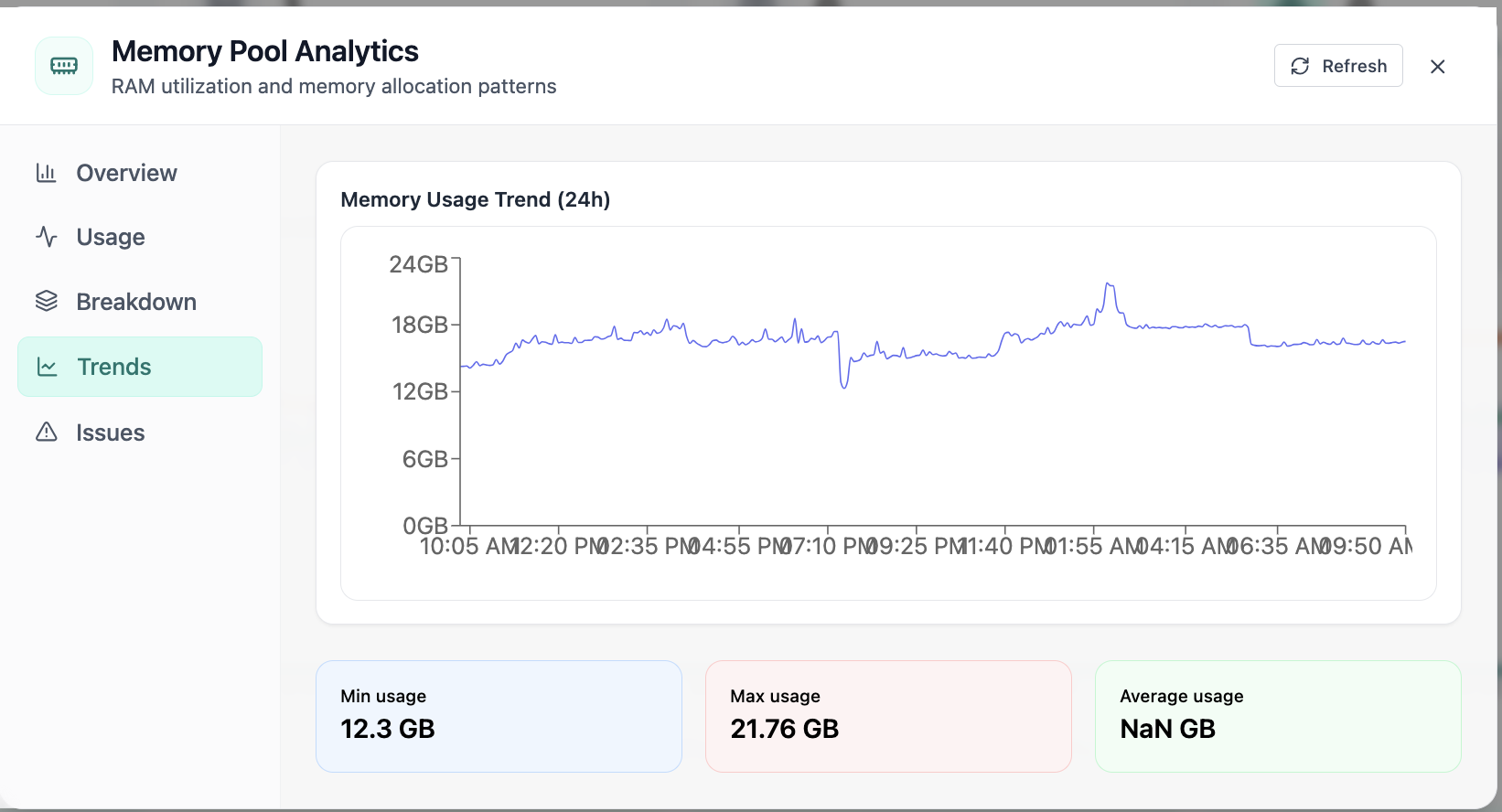Click the 18GB y-axis label
The width and height of the screenshot is (1502, 812).
point(419,325)
